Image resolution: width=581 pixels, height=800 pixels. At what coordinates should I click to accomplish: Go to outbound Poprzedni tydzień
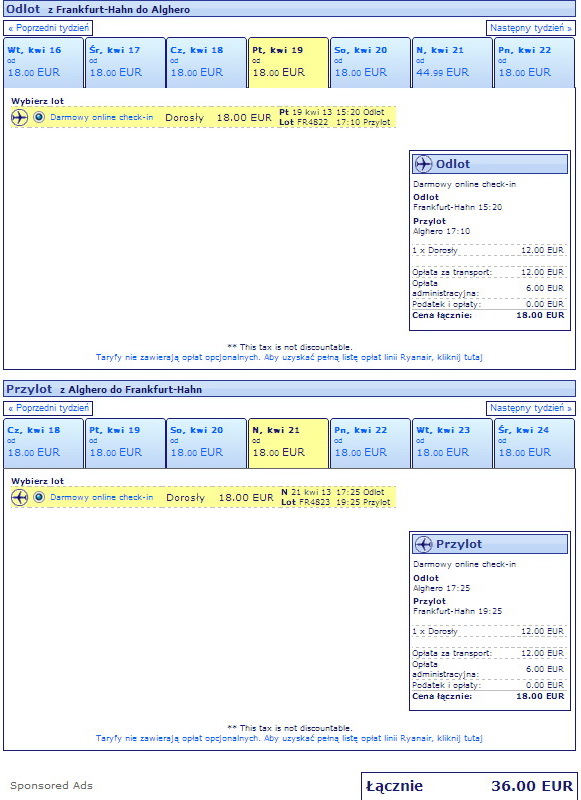(x=48, y=28)
